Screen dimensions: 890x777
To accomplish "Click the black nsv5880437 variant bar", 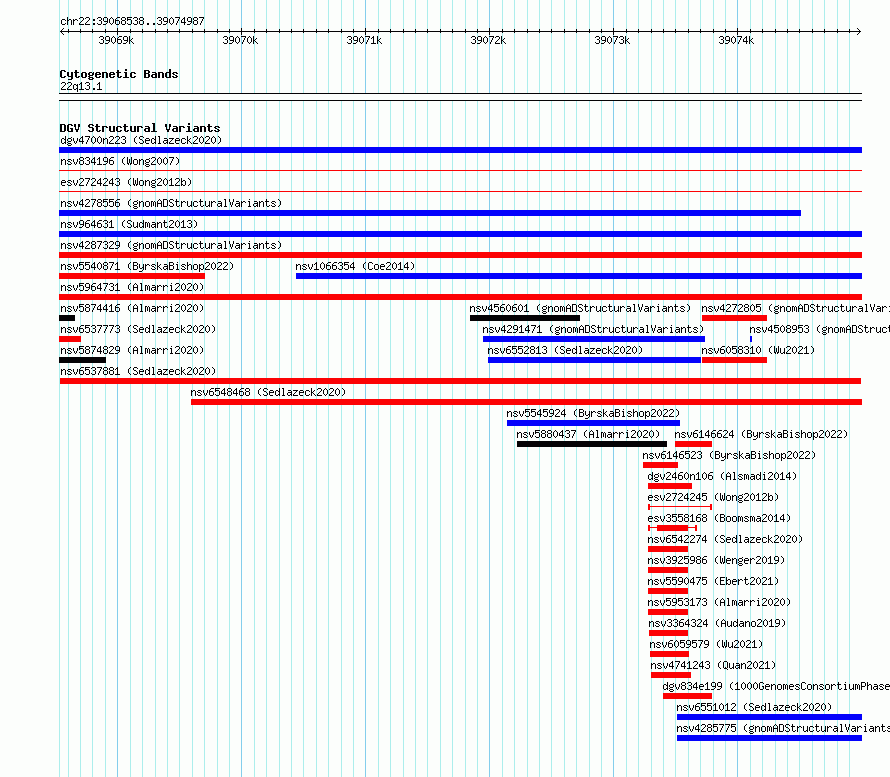I will (x=592, y=444).
